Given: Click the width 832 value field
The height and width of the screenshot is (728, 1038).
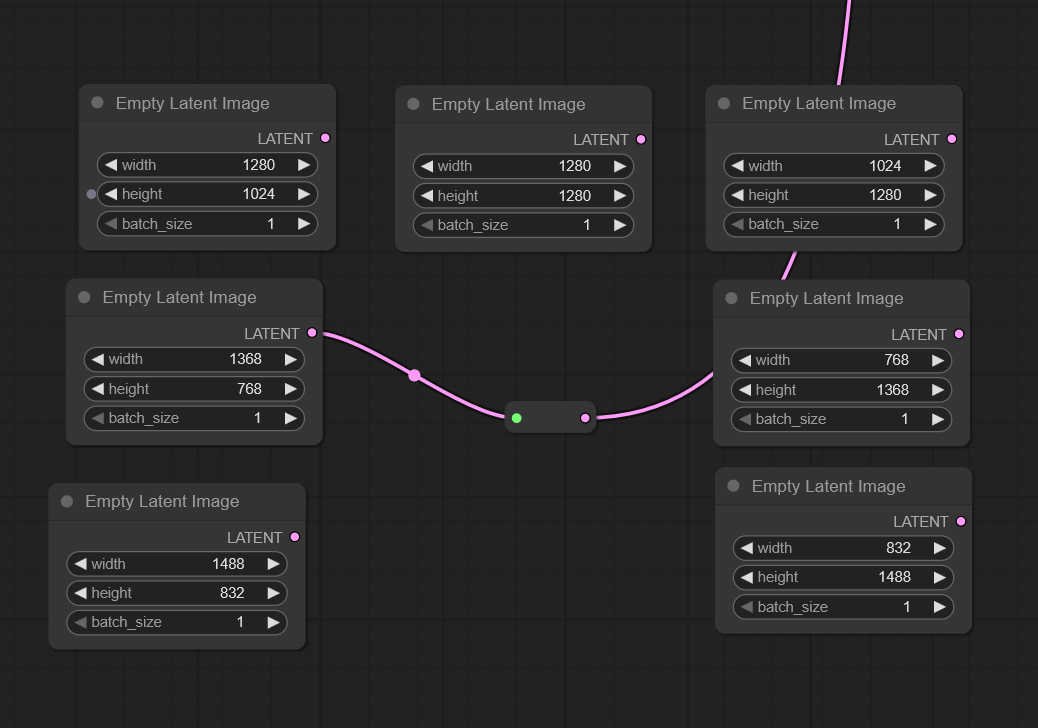Looking at the screenshot, I should tap(843, 548).
